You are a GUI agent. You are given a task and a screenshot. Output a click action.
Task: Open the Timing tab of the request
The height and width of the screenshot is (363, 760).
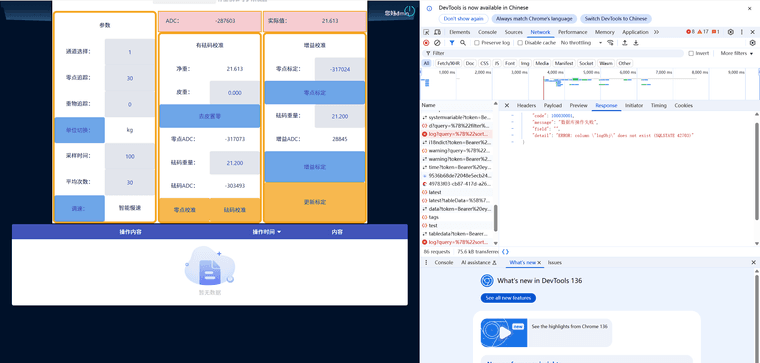pos(659,105)
